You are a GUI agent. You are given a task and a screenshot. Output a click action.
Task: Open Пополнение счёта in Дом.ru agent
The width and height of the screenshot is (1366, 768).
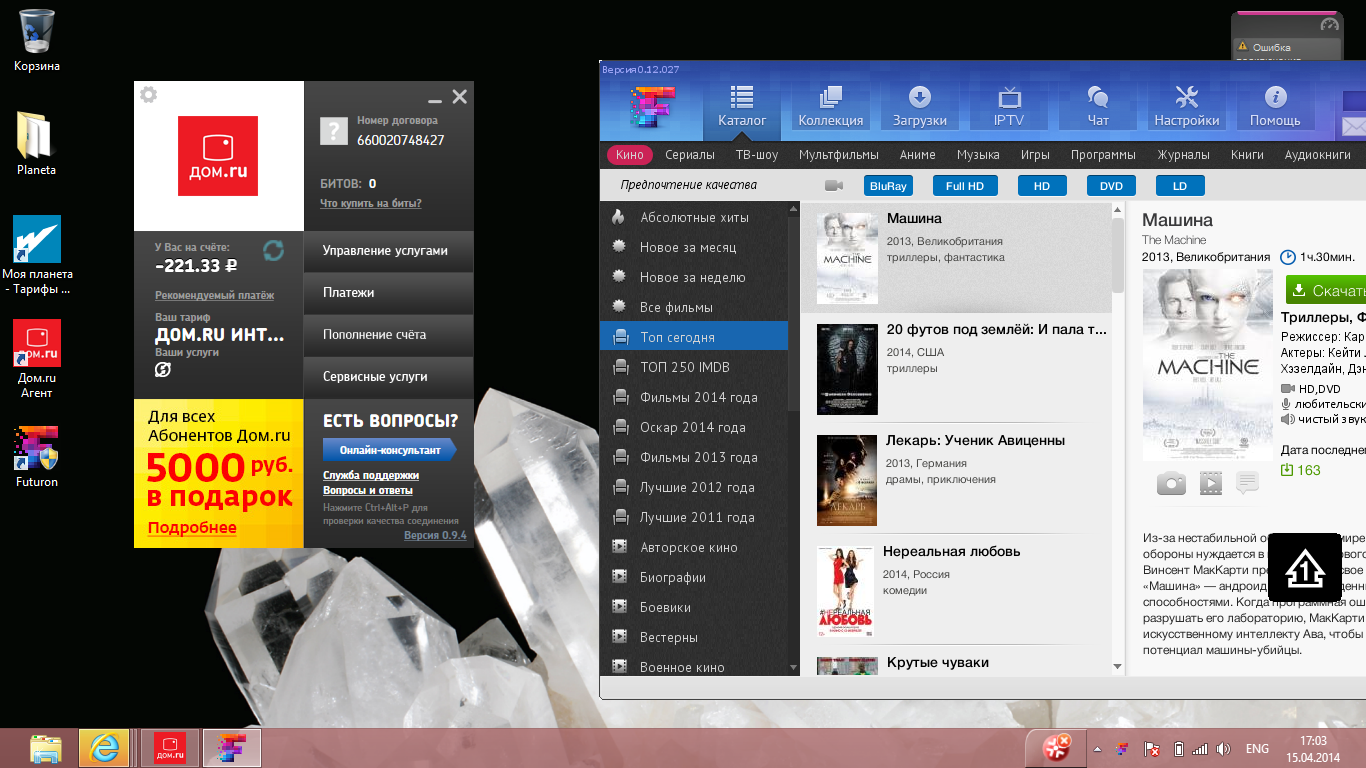point(388,335)
